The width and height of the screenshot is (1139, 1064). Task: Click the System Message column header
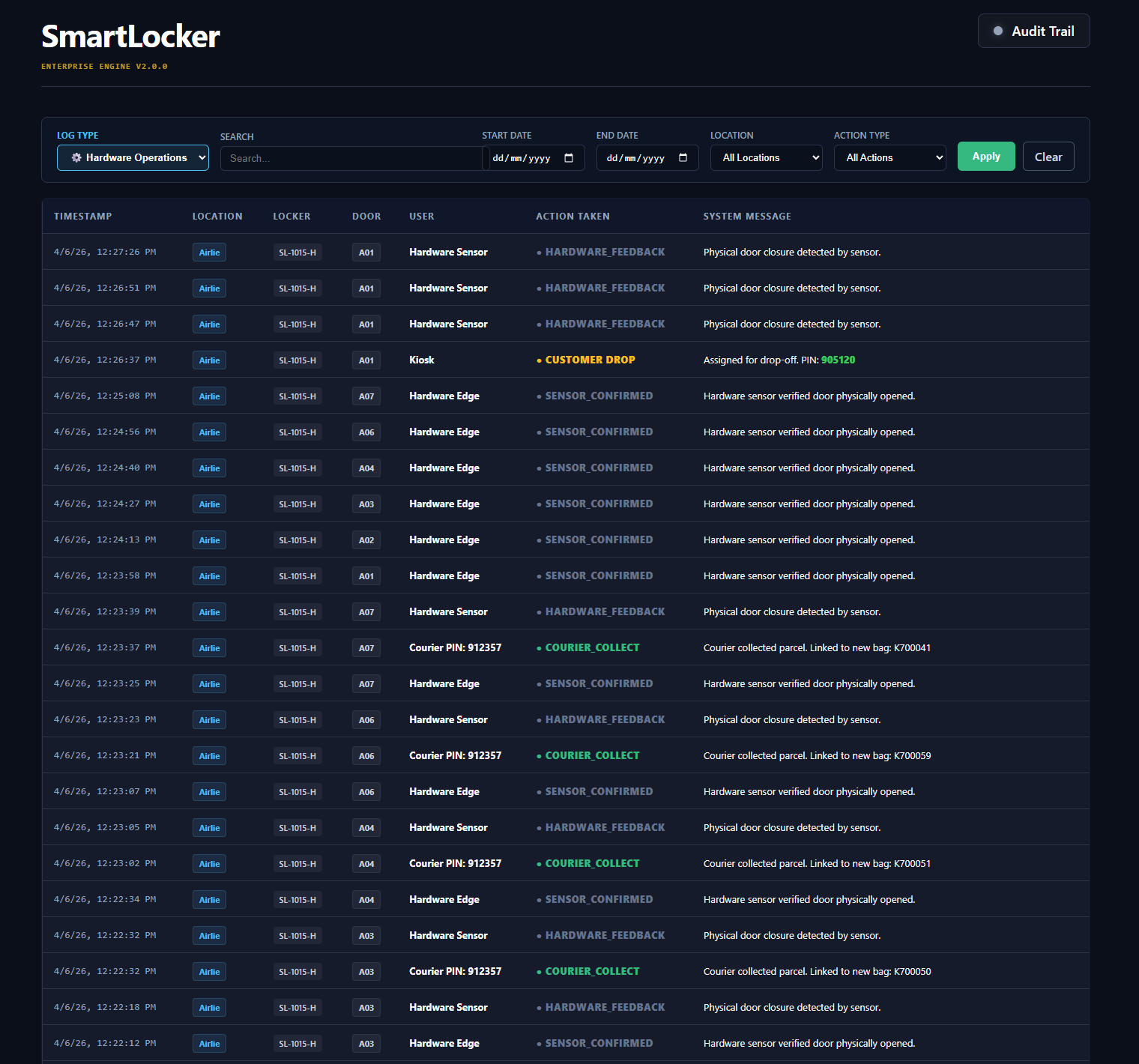point(746,217)
